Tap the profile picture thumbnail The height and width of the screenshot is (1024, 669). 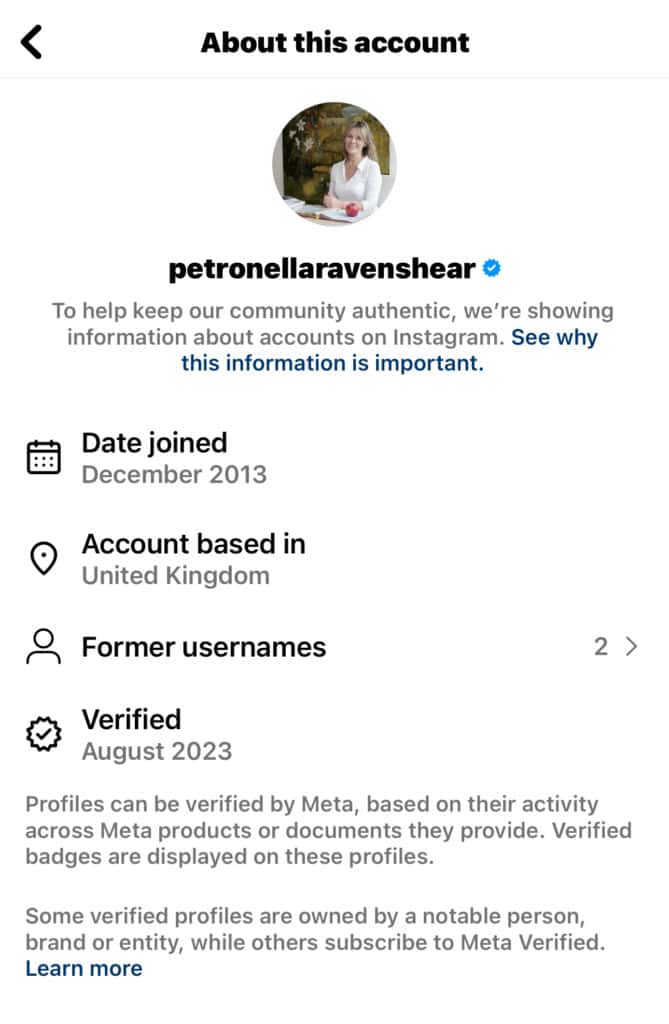[x=334, y=163]
